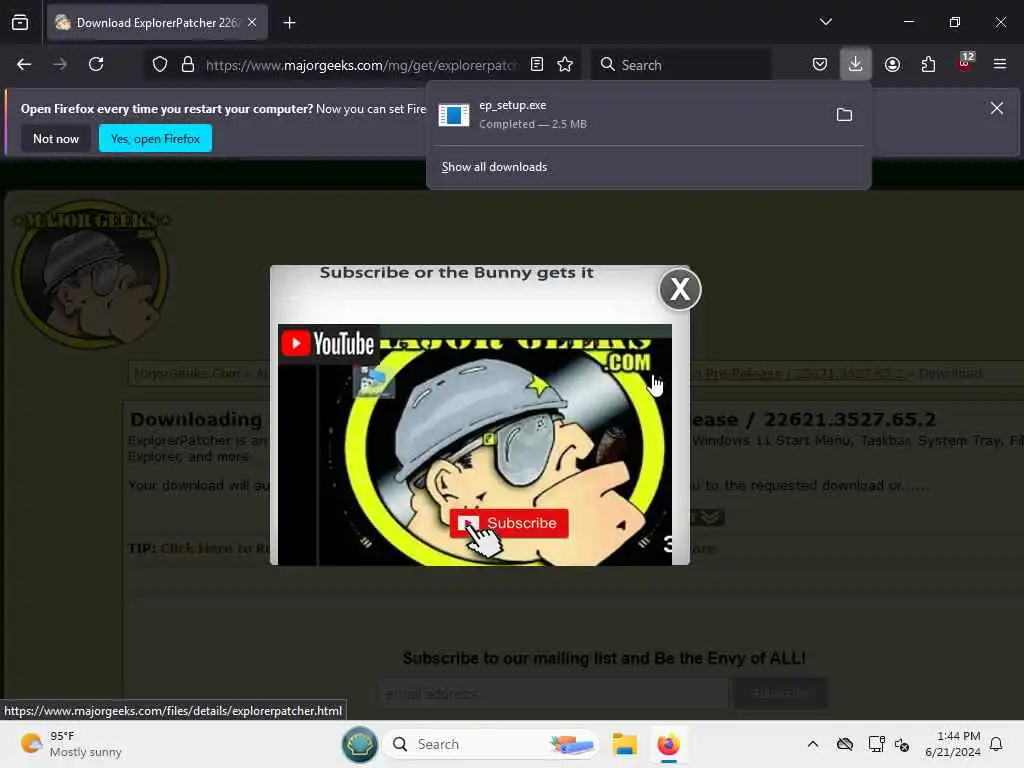Open the notifications bell icon
This screenshot has height=768, width=1024.
point(996,744)
